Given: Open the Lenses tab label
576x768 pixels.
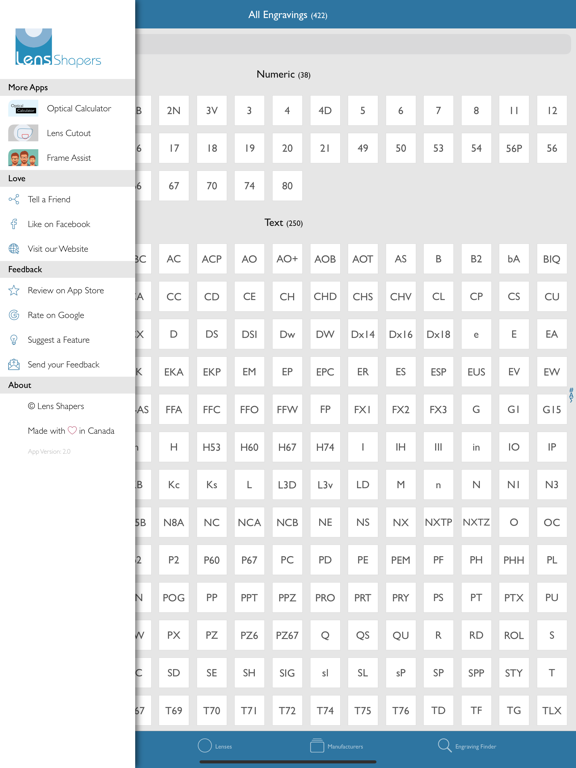Looking at the screenshot, I should (x=223, y=746).
